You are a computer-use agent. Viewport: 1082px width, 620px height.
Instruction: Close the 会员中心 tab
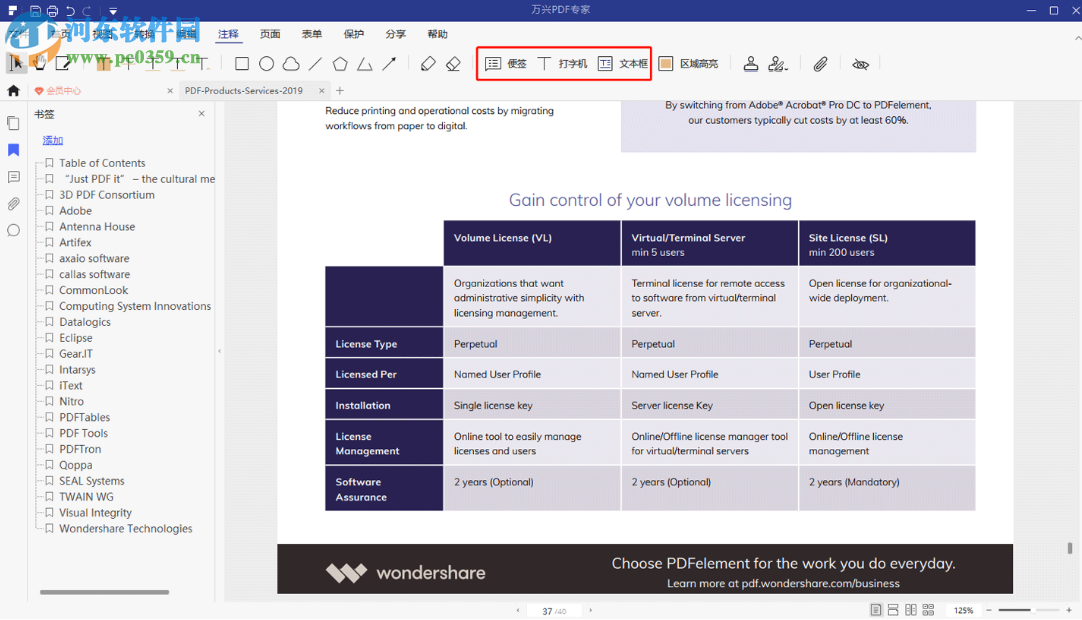click(x=170, y=90)
